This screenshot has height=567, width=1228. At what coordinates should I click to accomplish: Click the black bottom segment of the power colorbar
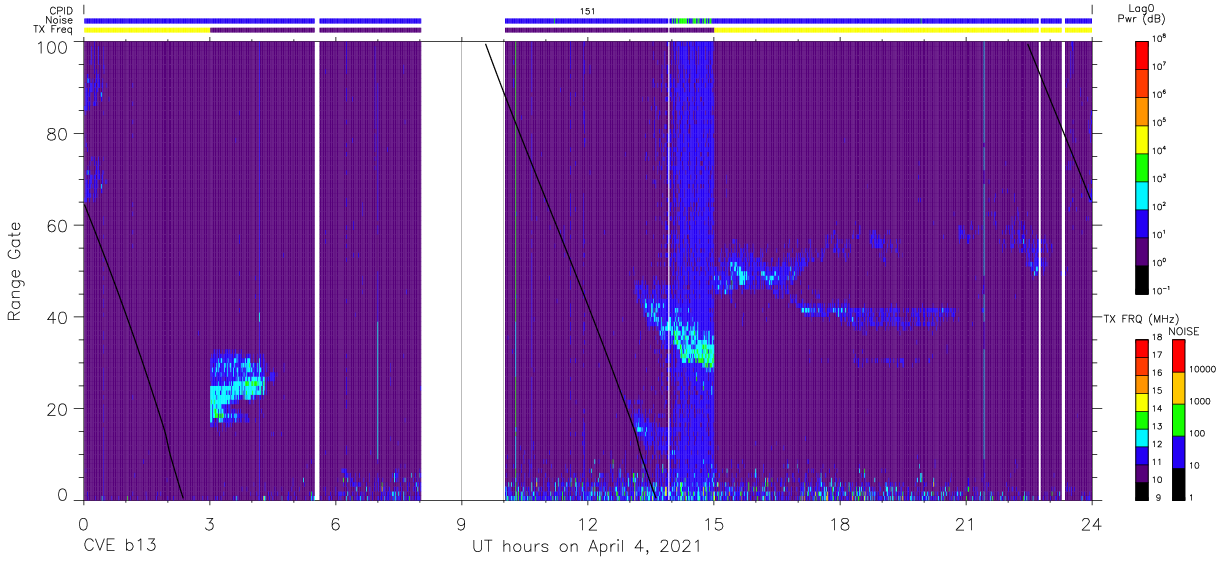pos(1143,278)
